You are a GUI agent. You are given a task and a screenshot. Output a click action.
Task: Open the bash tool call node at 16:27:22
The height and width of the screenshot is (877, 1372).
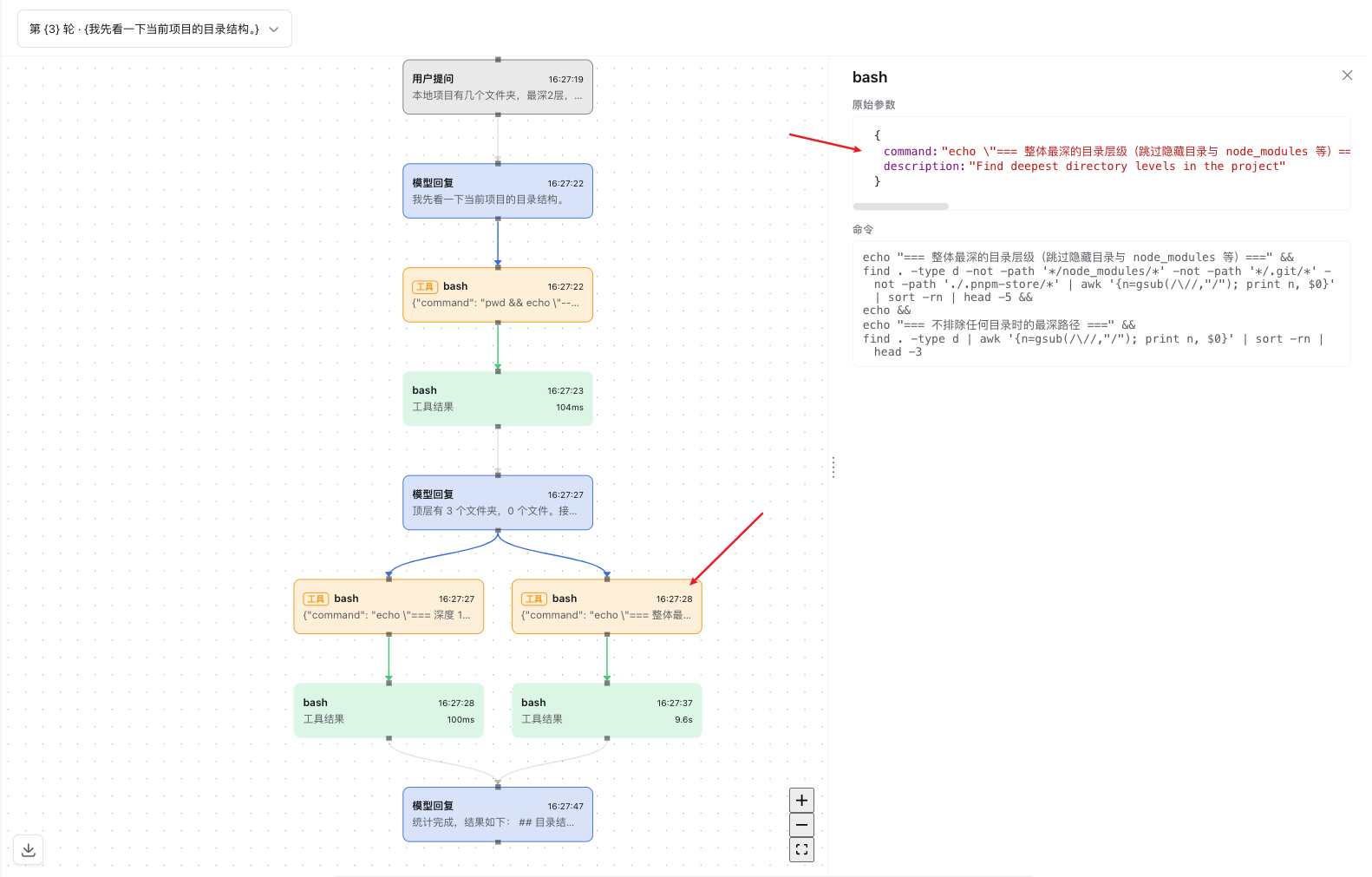(x=498, y=295)
